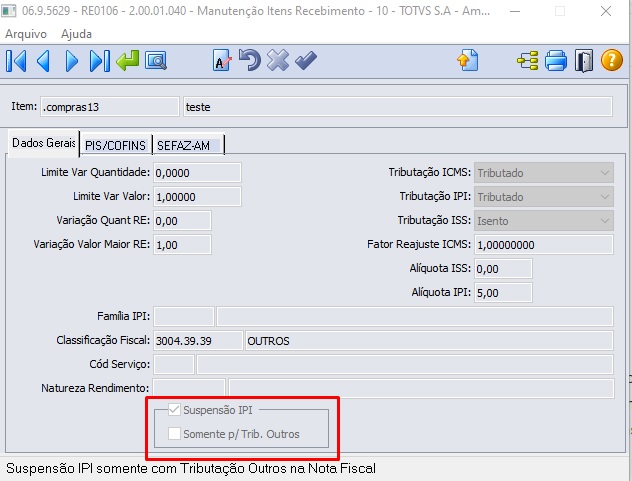The height and width of the screenshot is (481, 632).
Task: Click the Item code field
Action: [x=110, y=107]
